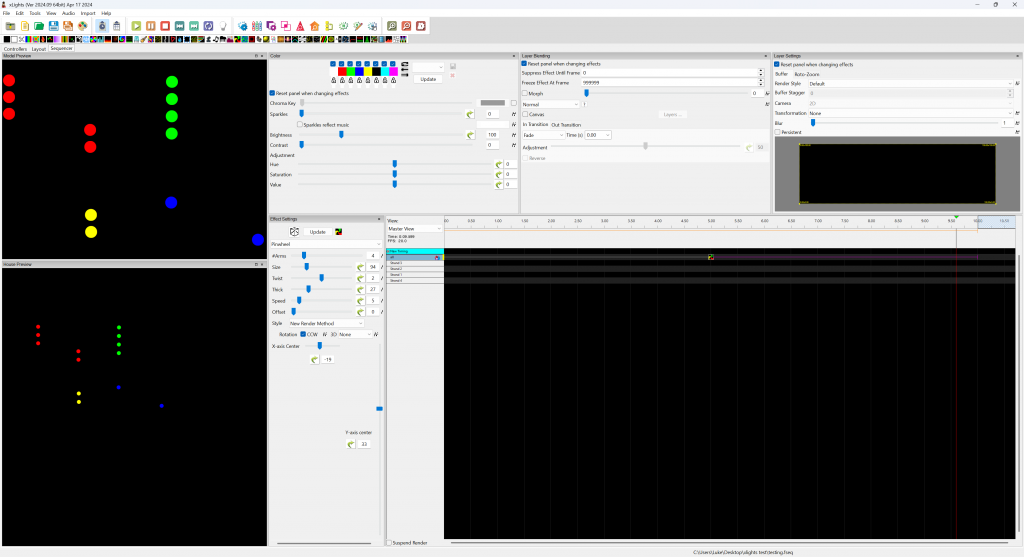Click the dice randomize icon in Effect Settings

[294, 231]
